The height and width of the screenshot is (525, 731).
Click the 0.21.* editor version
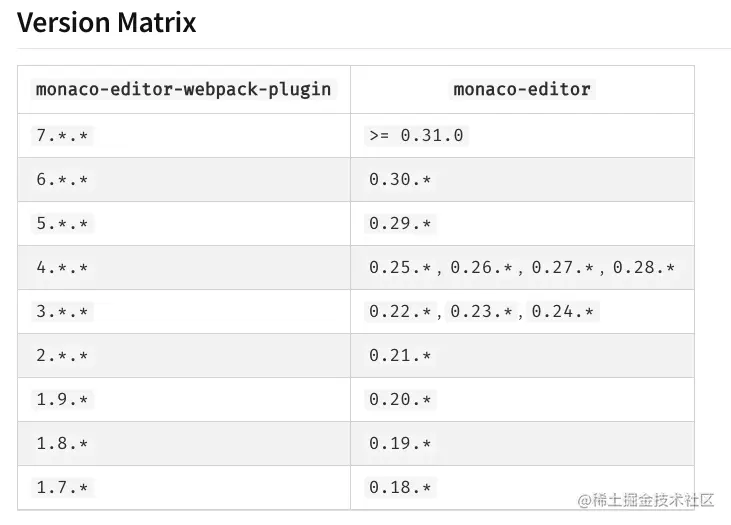pos(400,356)
